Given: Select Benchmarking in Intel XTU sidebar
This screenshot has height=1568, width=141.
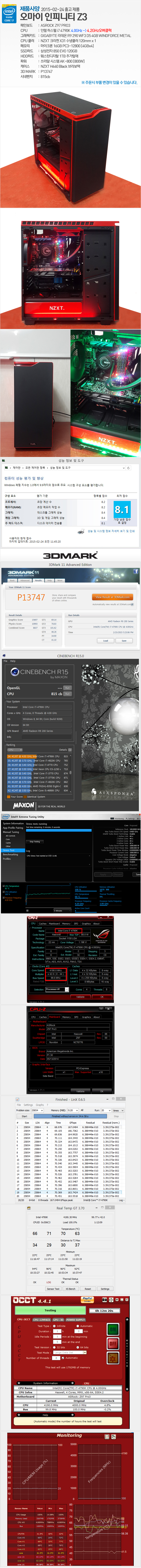Looking at the screenshot, I should click(x=10, y=855).
